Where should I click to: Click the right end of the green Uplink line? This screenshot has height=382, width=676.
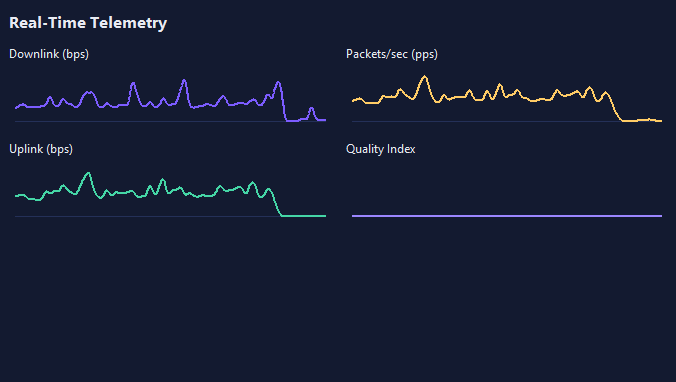click(x=325, y=216)
